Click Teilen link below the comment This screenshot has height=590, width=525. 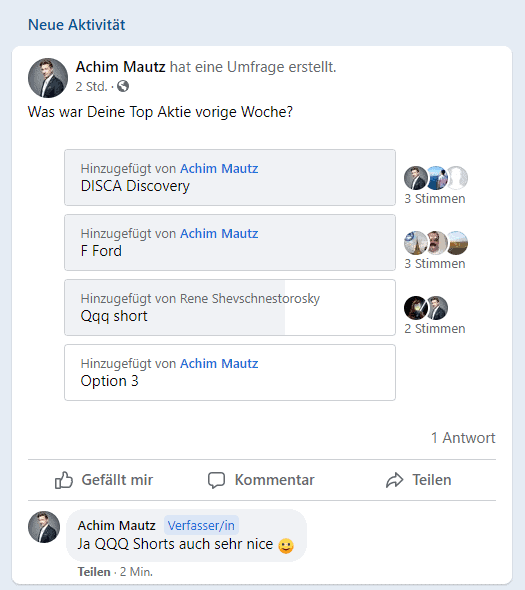click(x=94, y=572)
